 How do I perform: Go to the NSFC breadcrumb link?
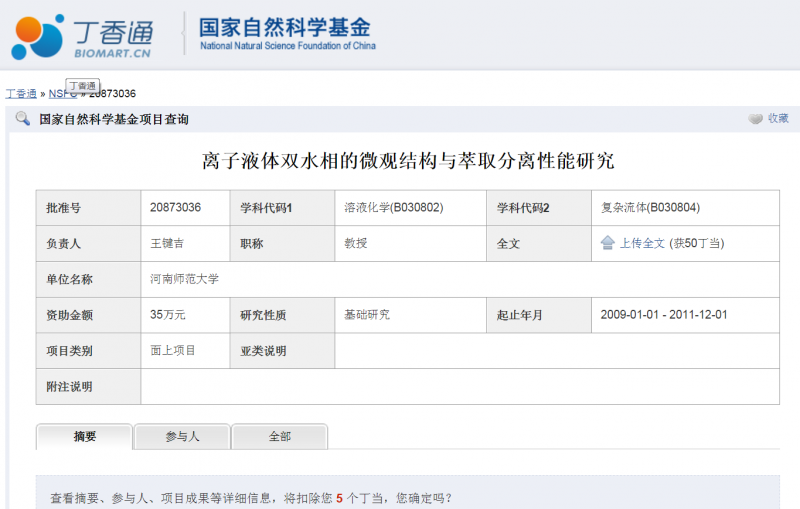coord(62,94)
